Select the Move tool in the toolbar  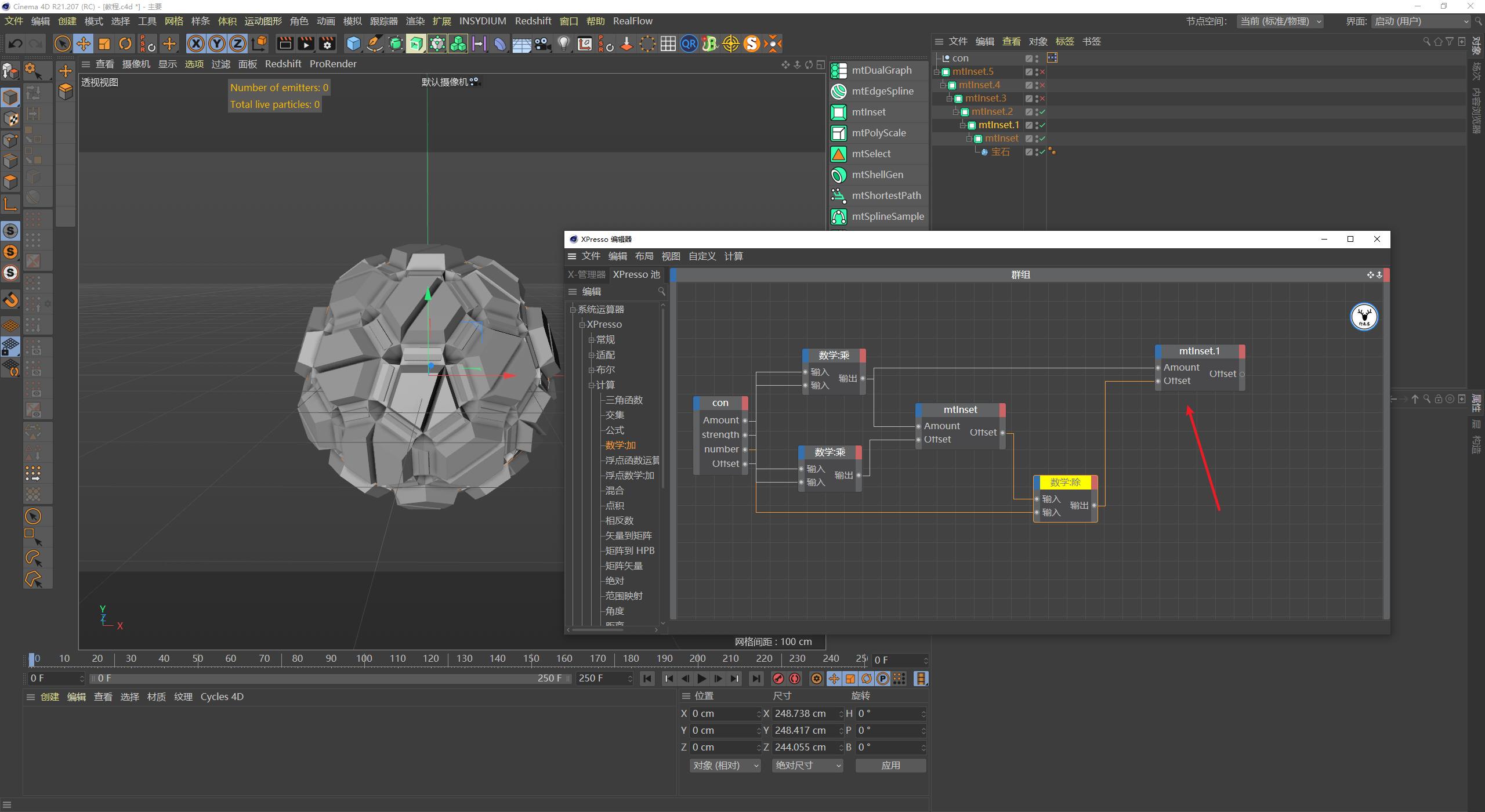pyautogui.click(x=84, y=43)
